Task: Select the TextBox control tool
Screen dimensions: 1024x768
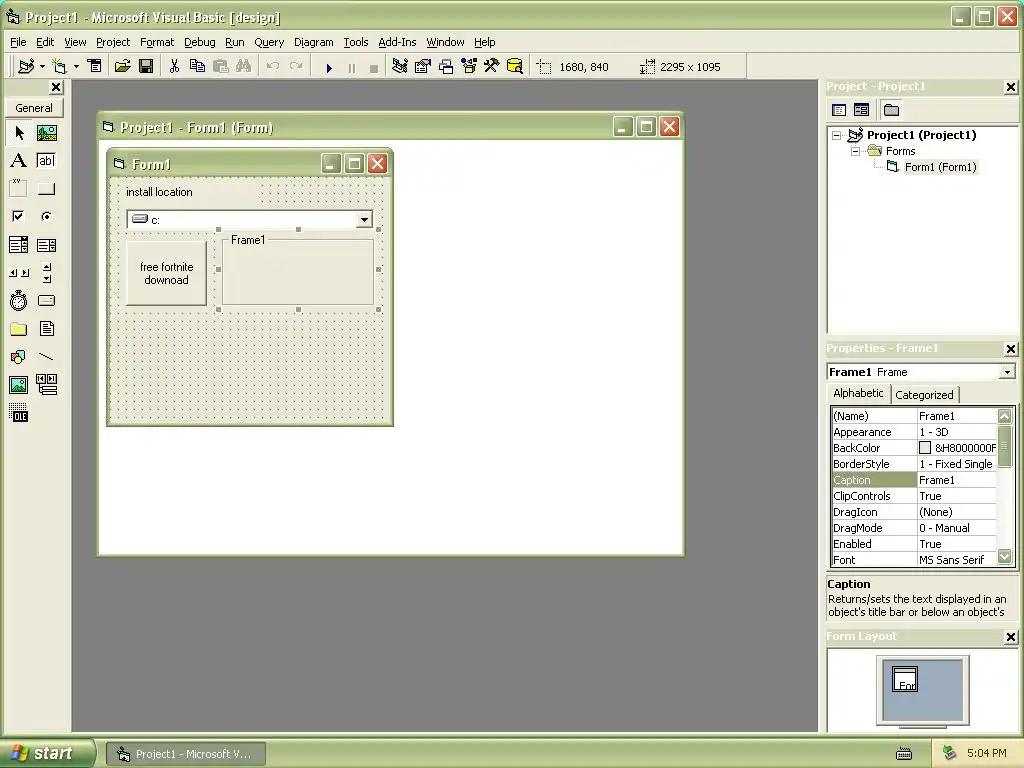Action: pos(46,161)
